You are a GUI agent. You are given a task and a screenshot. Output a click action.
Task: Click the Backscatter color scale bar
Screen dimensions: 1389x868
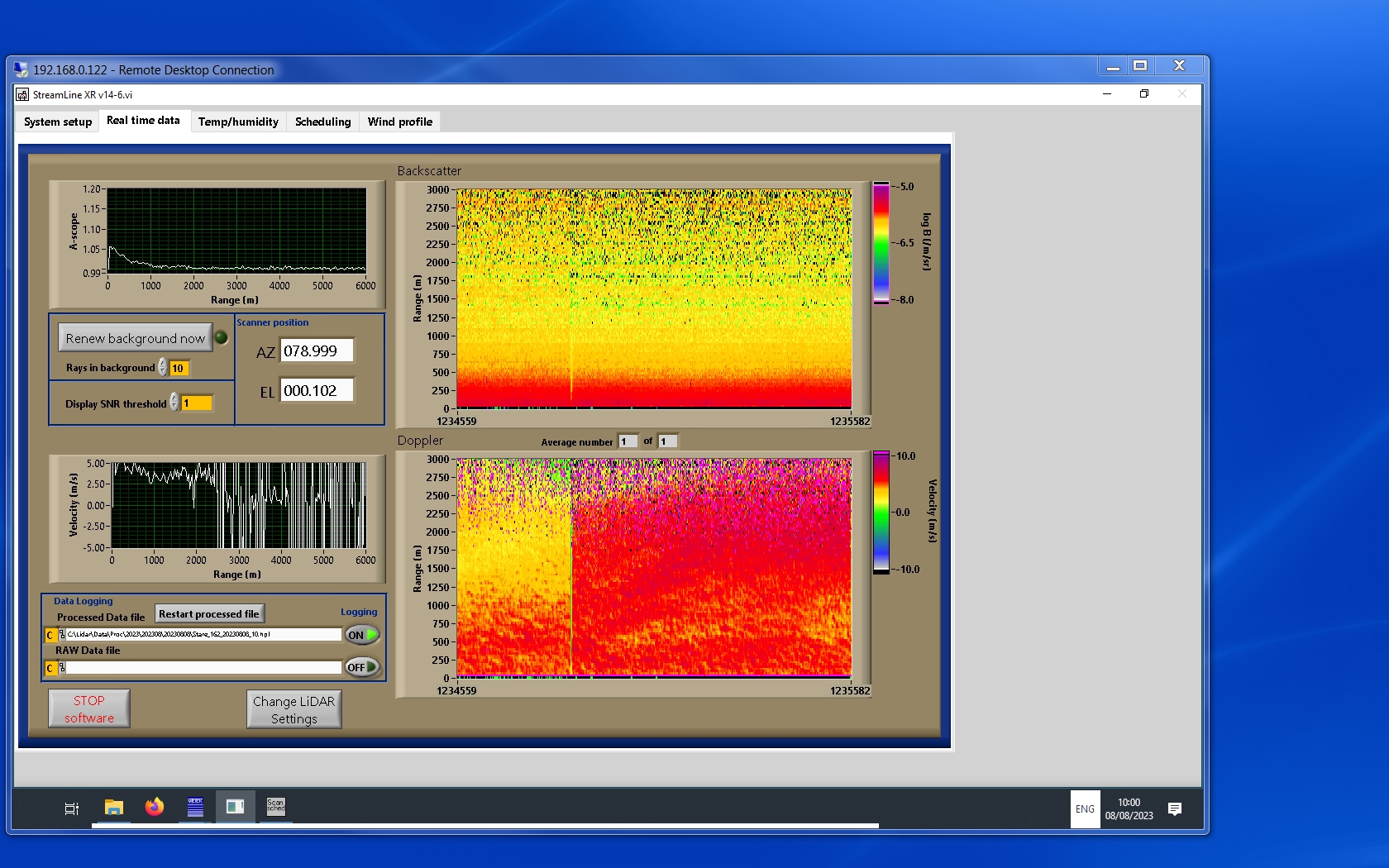[881, 243]
